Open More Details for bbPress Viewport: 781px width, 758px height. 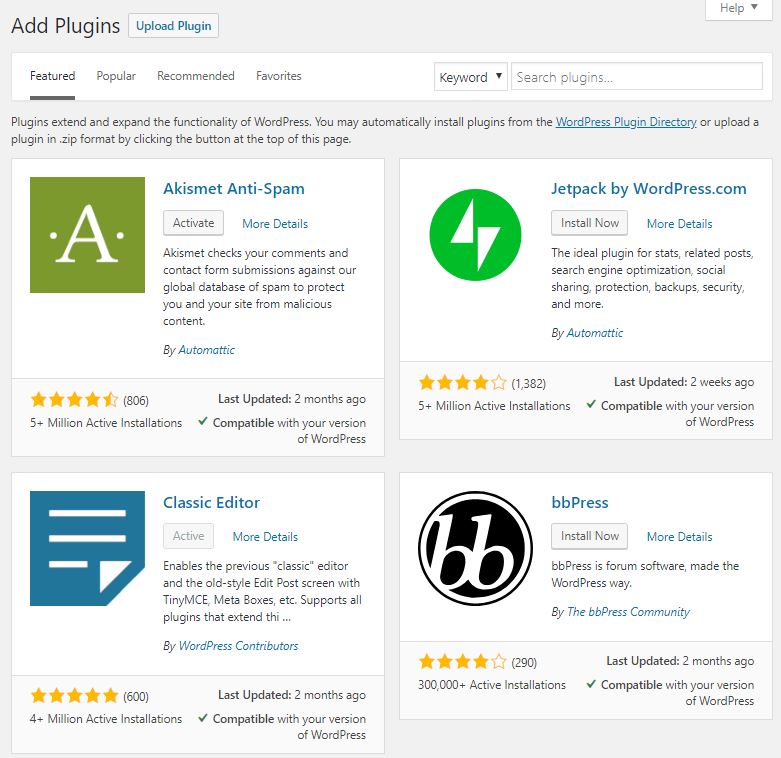[x=679, y=537]
